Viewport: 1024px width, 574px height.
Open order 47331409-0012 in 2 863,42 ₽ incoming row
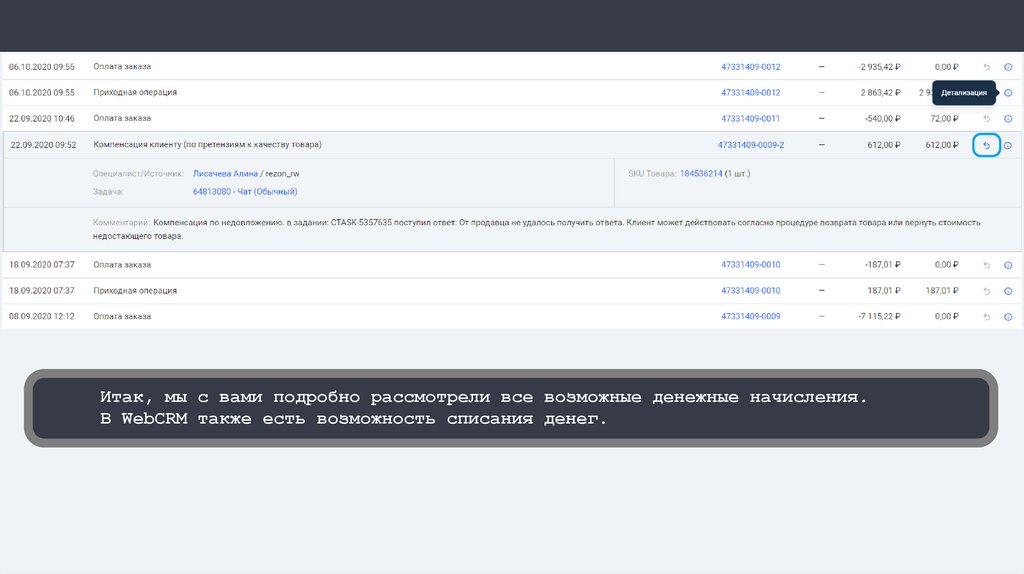pos(750,93)
